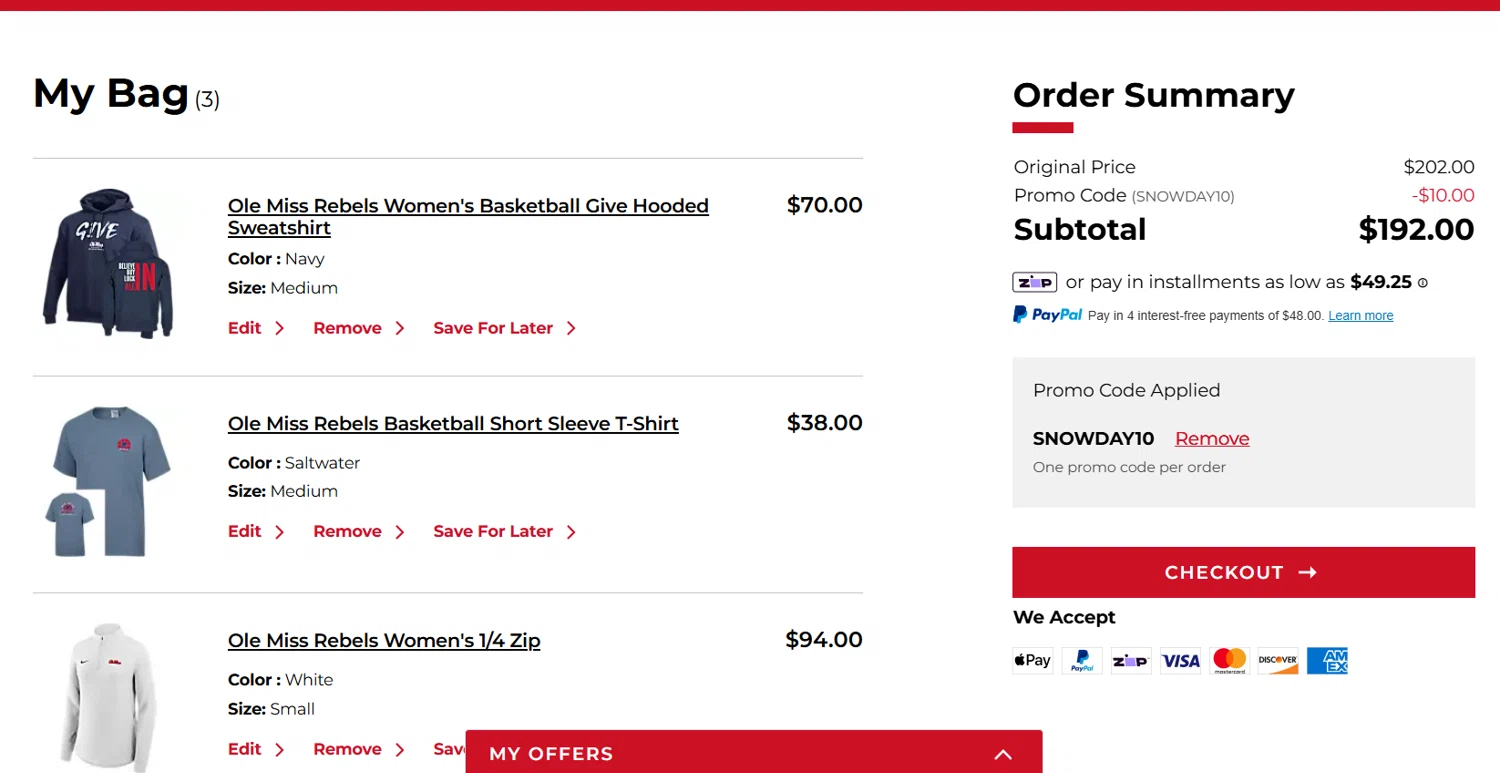This screenshot has width=1500, height=773.
Task: Click the Apple Pay payment icon
Action: (1032, 660)
